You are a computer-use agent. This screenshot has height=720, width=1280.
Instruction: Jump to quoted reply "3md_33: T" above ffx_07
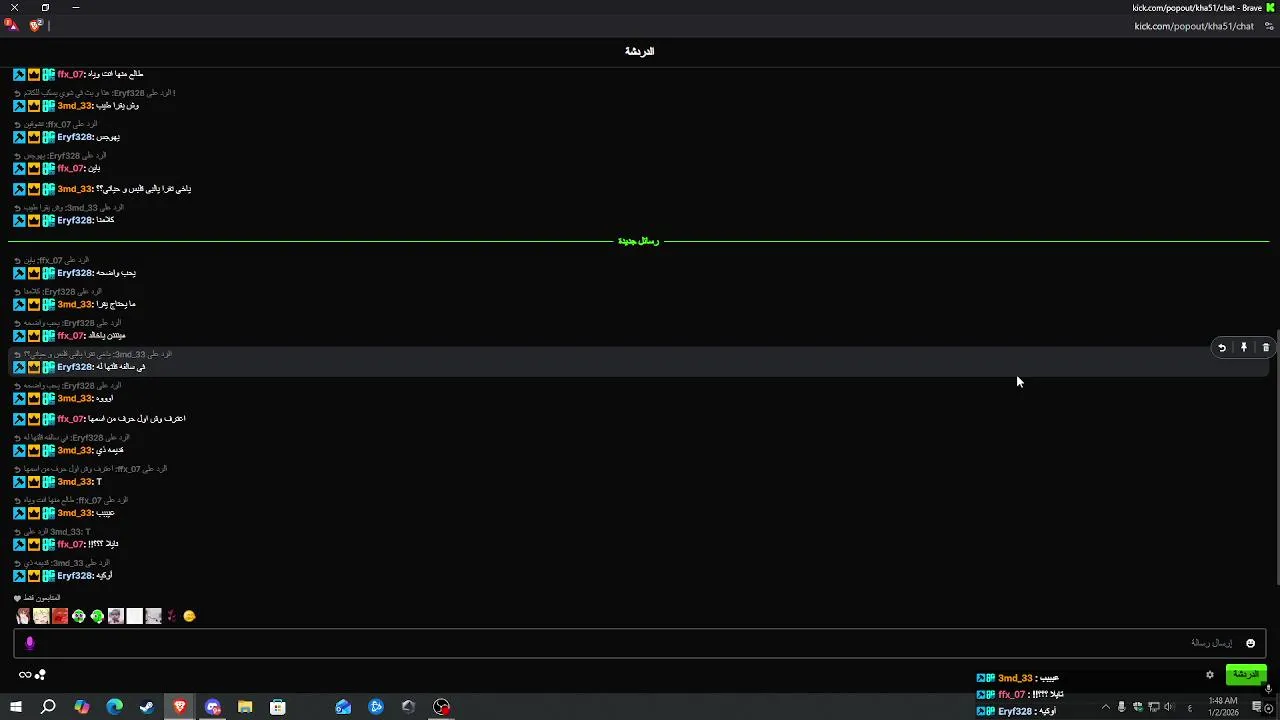58,532
